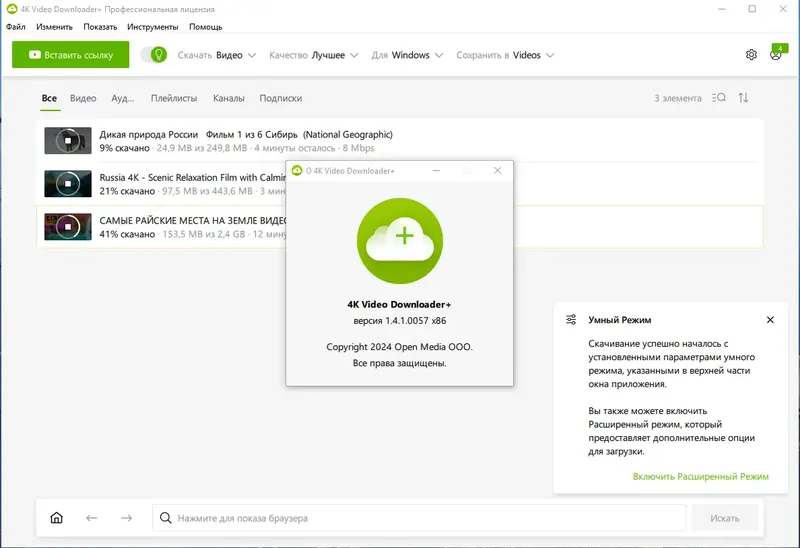
Task: Pause the Russia 4K video download
Action: tap(67, 184)
